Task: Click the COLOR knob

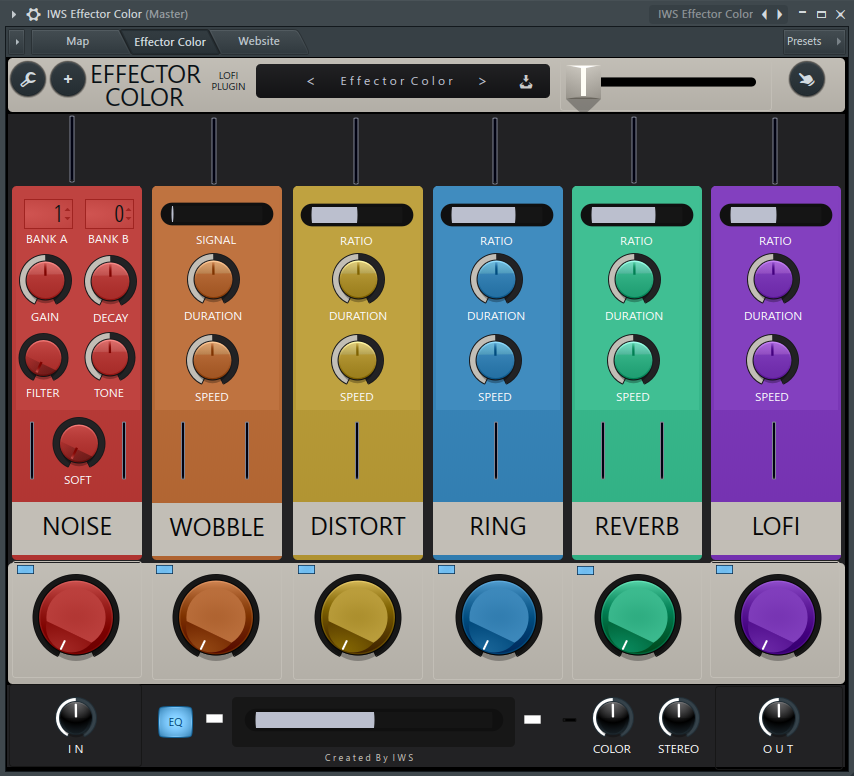Action: (x=612, y=718)
